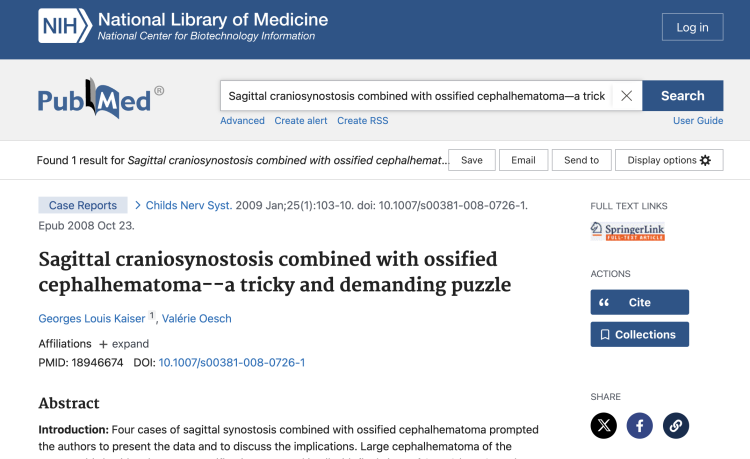Email the search result

coord(524,160)
